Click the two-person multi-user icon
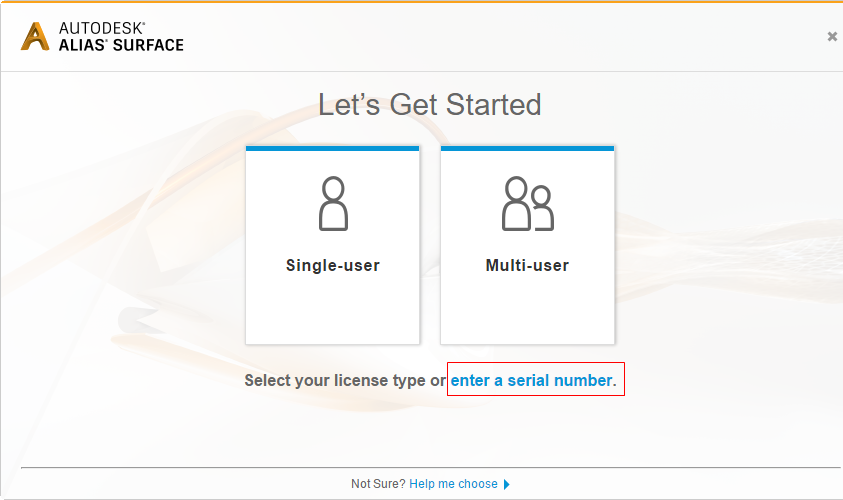843x500 pixels. [x=527, y=204]
